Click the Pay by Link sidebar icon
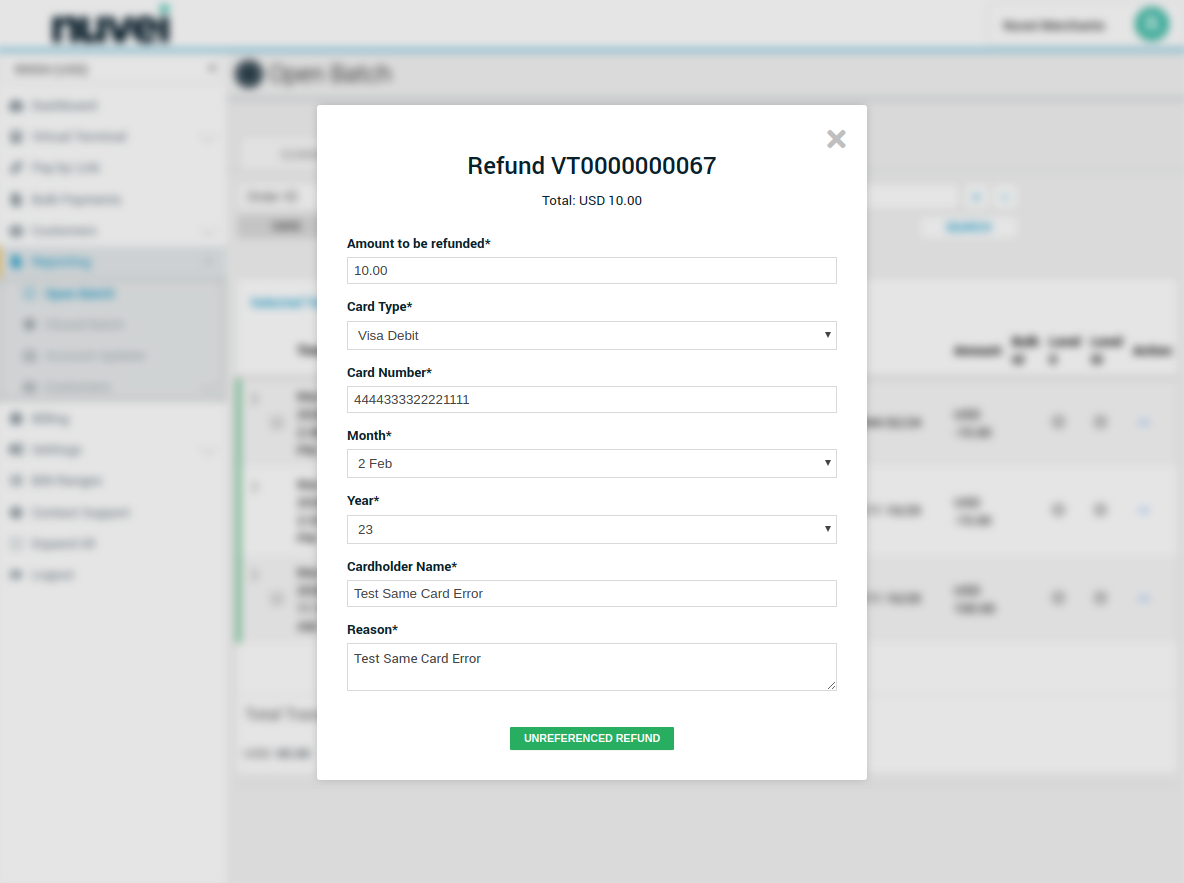The image size is (1184, 883). (16, 168)
